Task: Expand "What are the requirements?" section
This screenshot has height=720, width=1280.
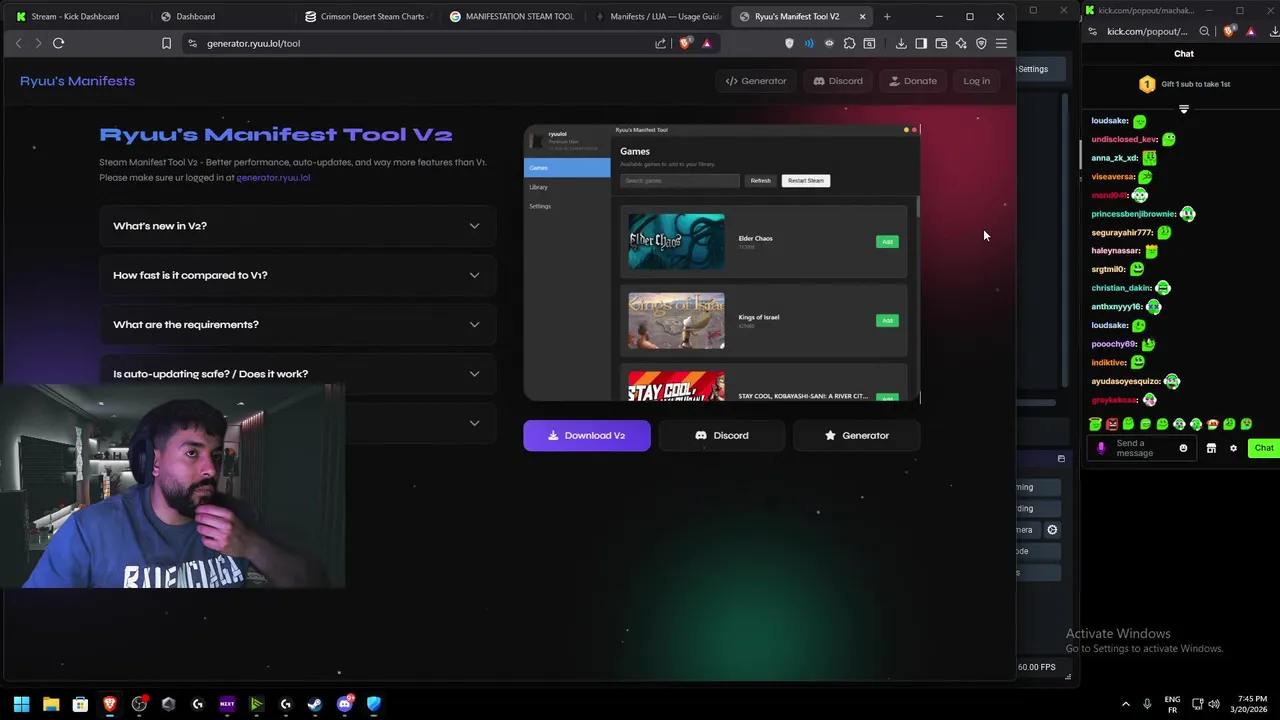Action: (297, 324)
